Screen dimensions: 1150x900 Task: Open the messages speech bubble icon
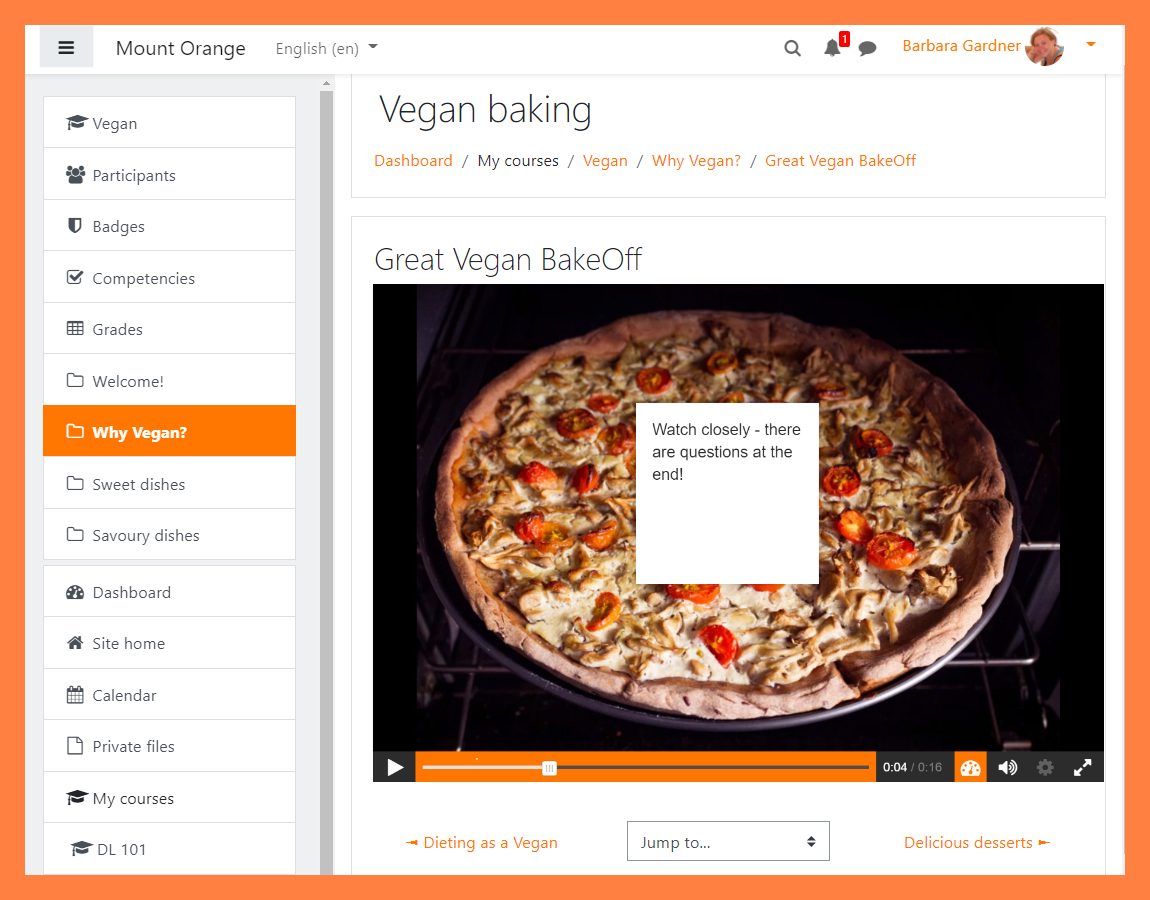click(x=867, y=48)
